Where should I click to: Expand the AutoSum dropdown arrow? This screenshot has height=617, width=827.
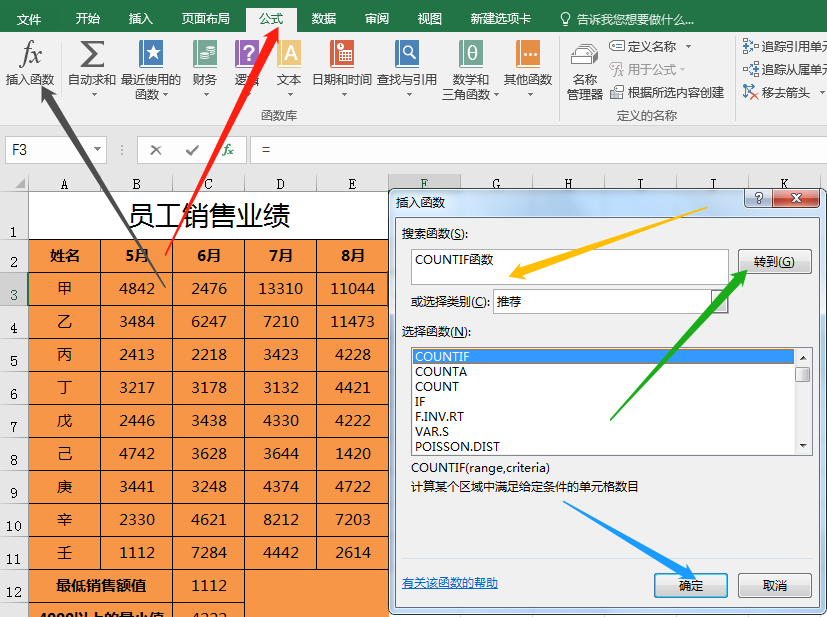[x=94, y=95]
